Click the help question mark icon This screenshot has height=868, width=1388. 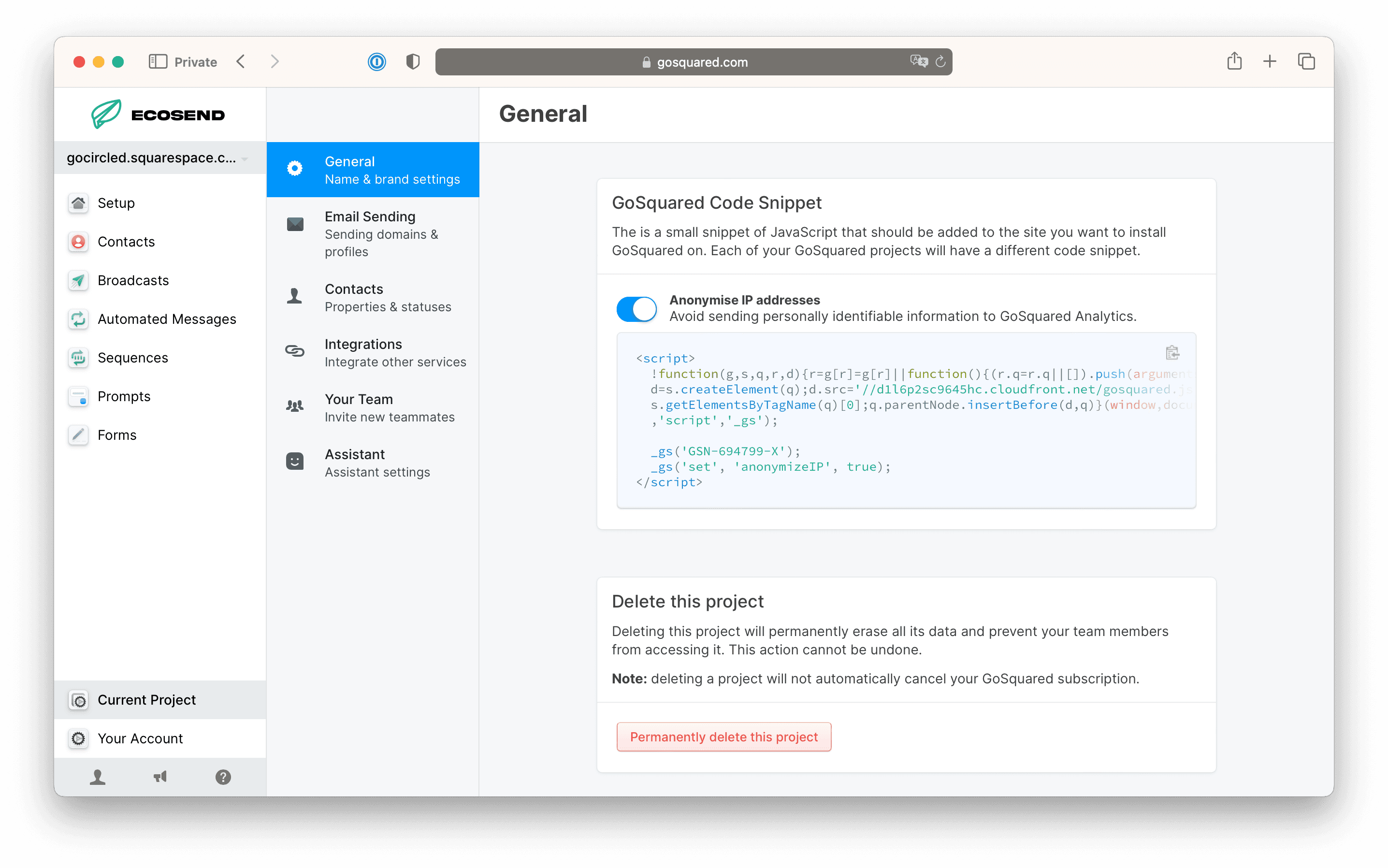[223, 777]
